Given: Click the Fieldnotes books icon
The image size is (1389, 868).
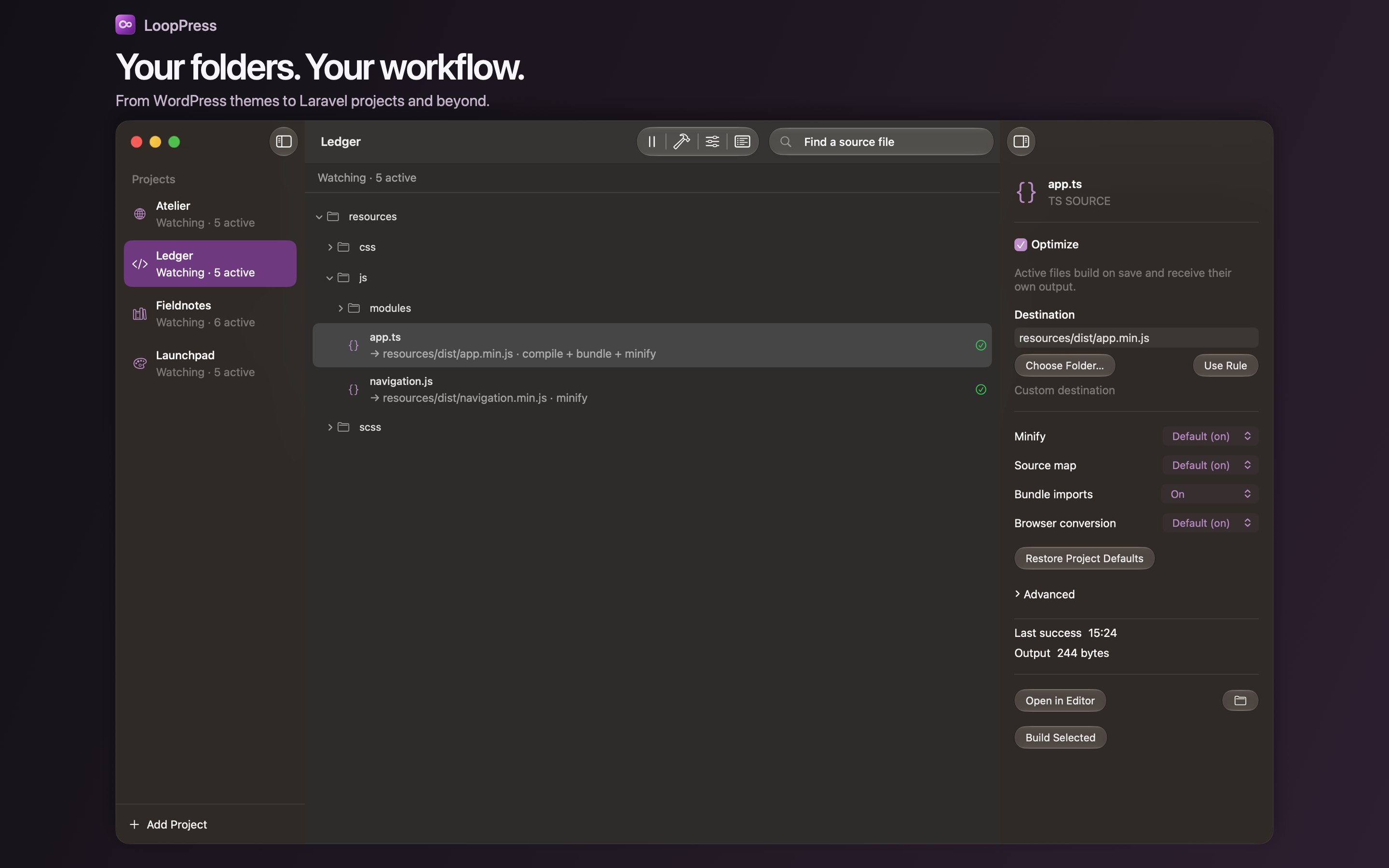Looking at the screenshot, I should pos(140,314).
